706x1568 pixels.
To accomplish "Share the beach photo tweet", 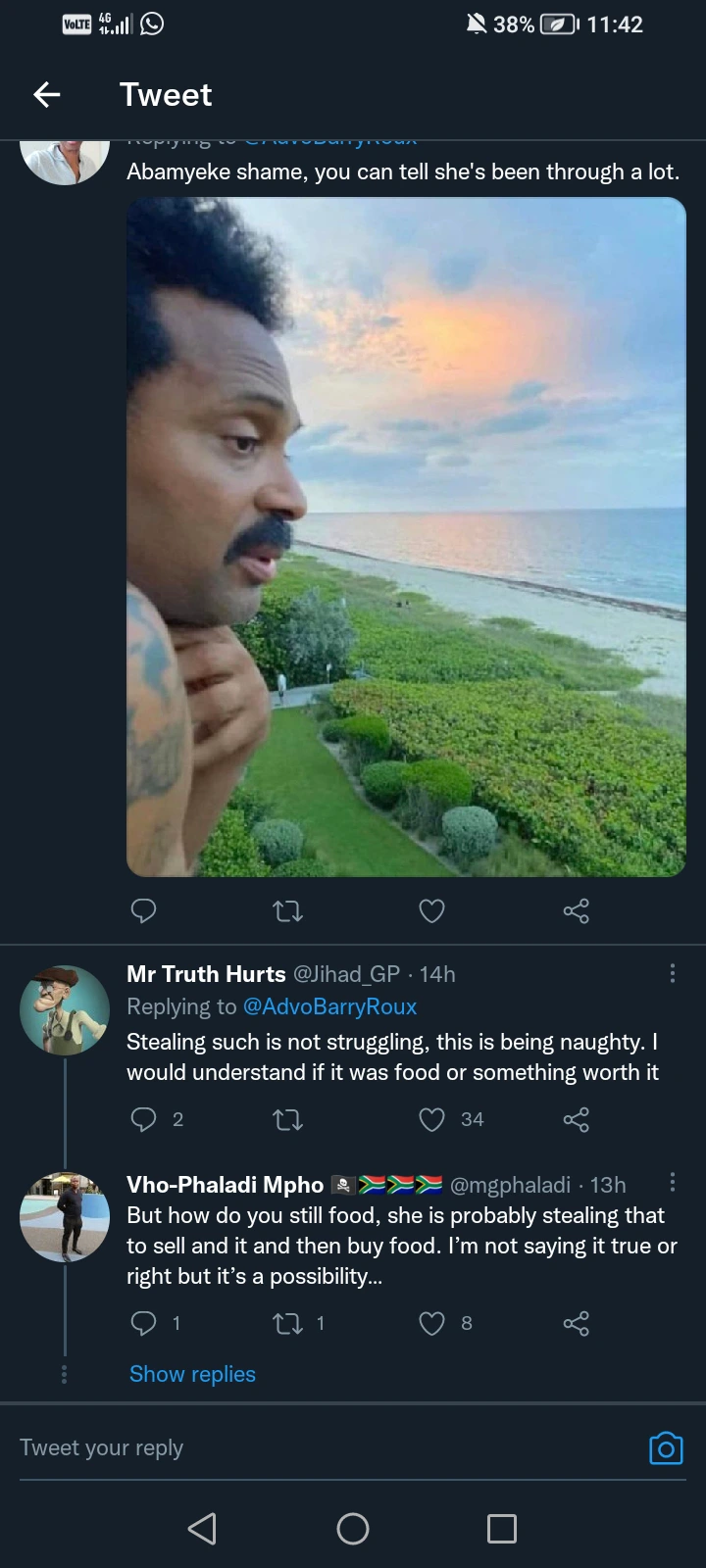I will tap(576, 911).
